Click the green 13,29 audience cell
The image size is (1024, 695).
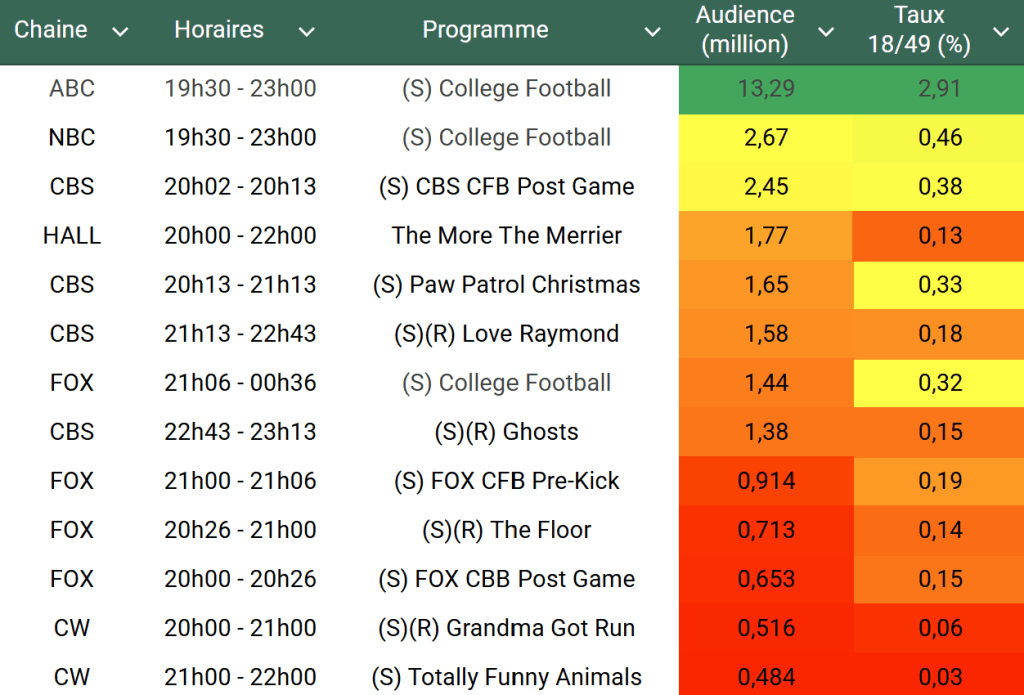click(x=767, y=89)
